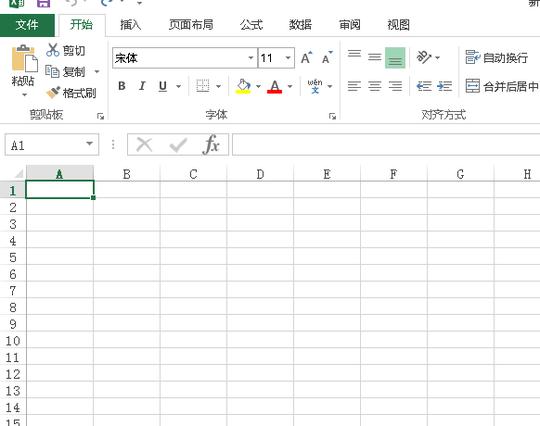The width and height of the screenshot is (540, 426).
Task: Switch to 审阅 Review tab
Action: (350, 25)
